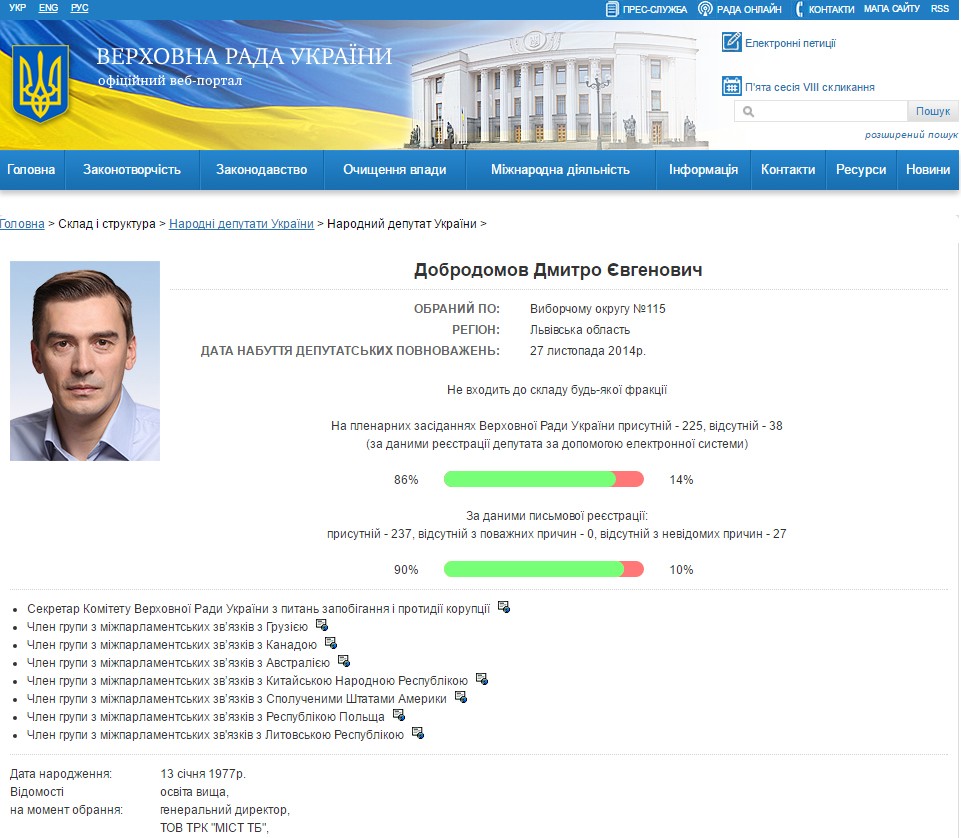Open details icon next to Грузією group

321,625
